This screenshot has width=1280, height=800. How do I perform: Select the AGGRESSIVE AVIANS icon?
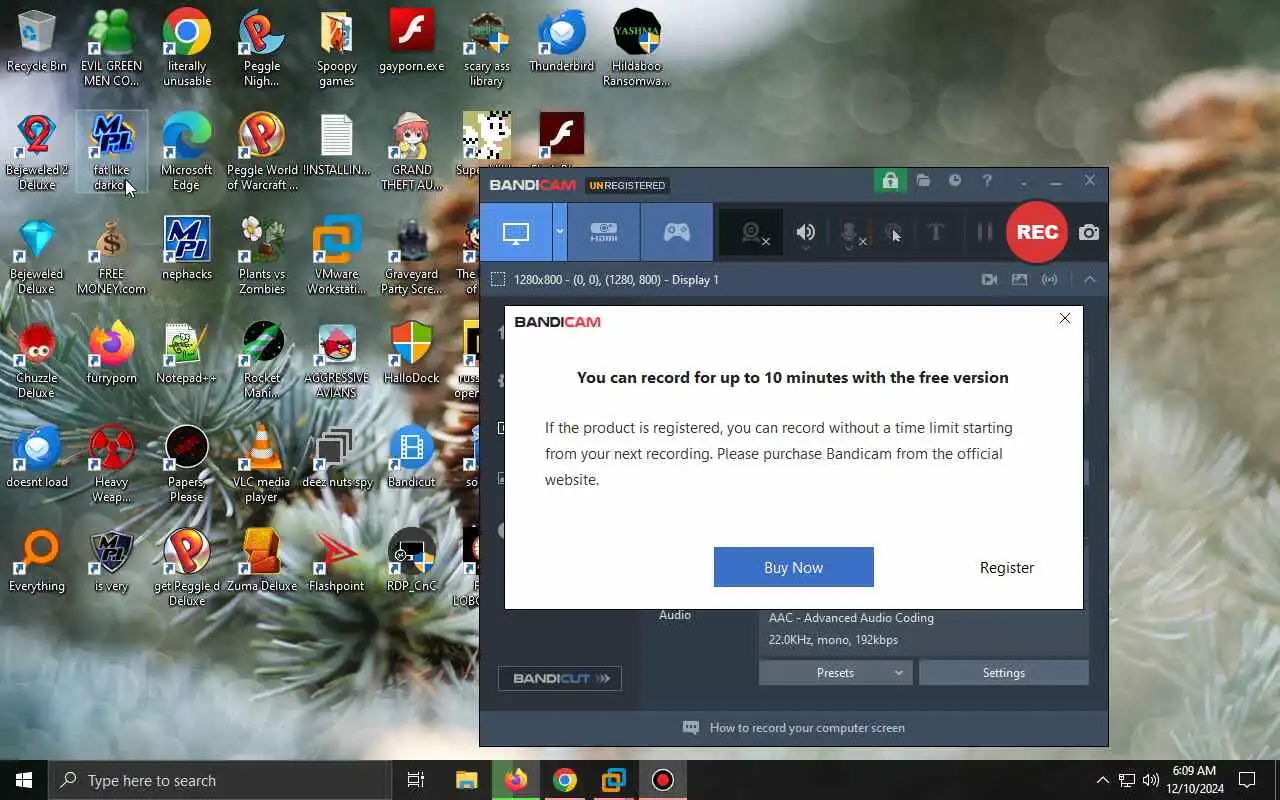click(x=337, y=360)
